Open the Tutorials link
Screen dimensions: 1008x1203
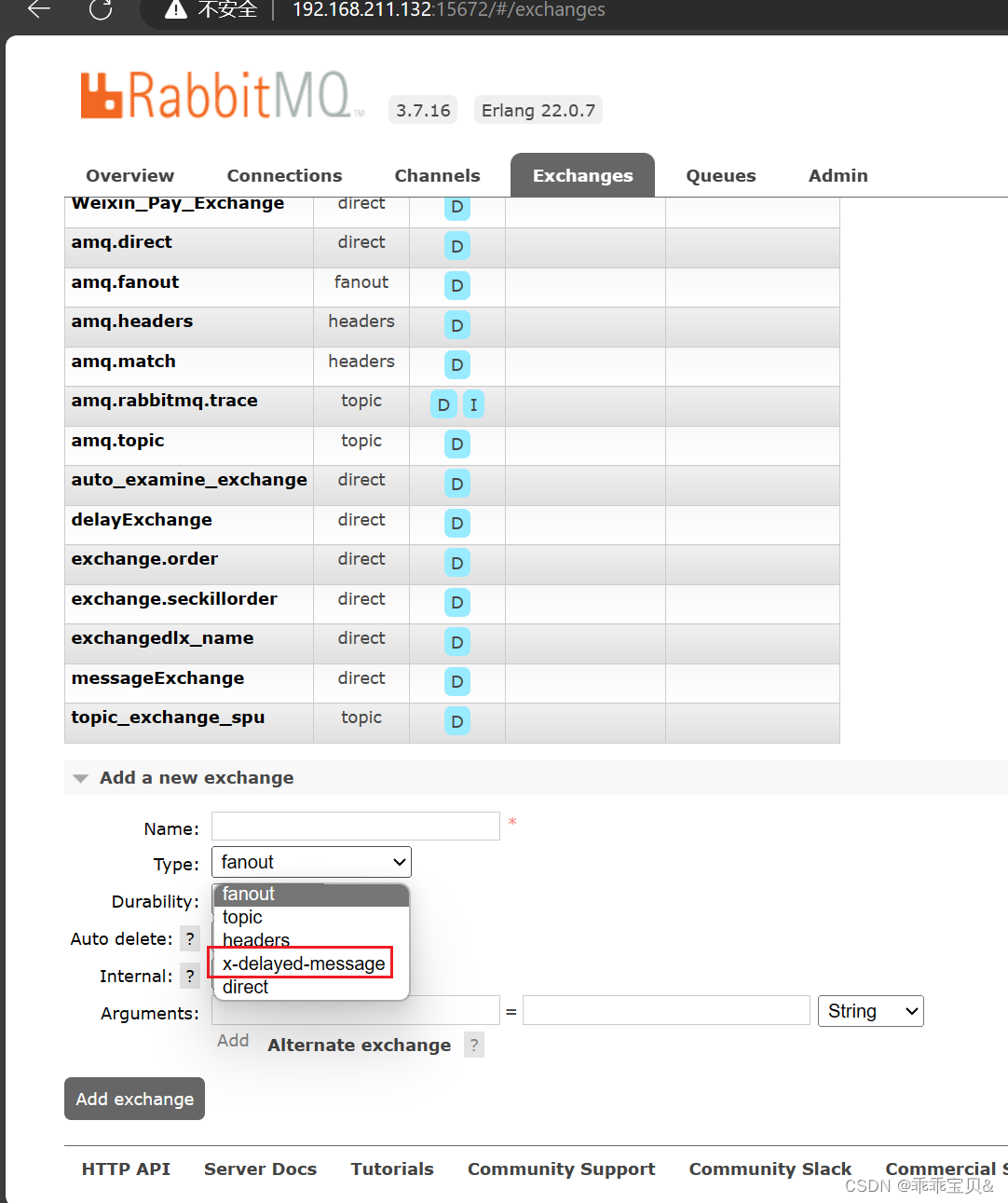tap(392, 1169)
